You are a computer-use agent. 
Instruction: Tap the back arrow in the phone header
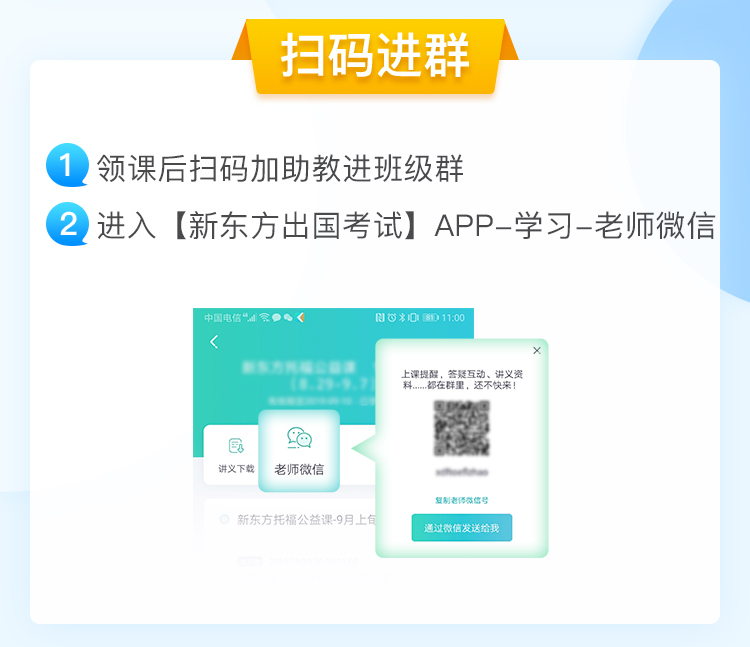click(214, 342)
